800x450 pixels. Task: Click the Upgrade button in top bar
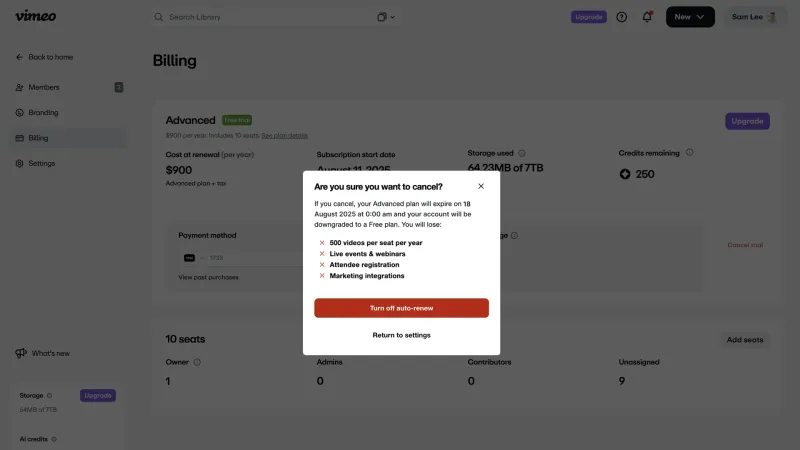(589, 17)
